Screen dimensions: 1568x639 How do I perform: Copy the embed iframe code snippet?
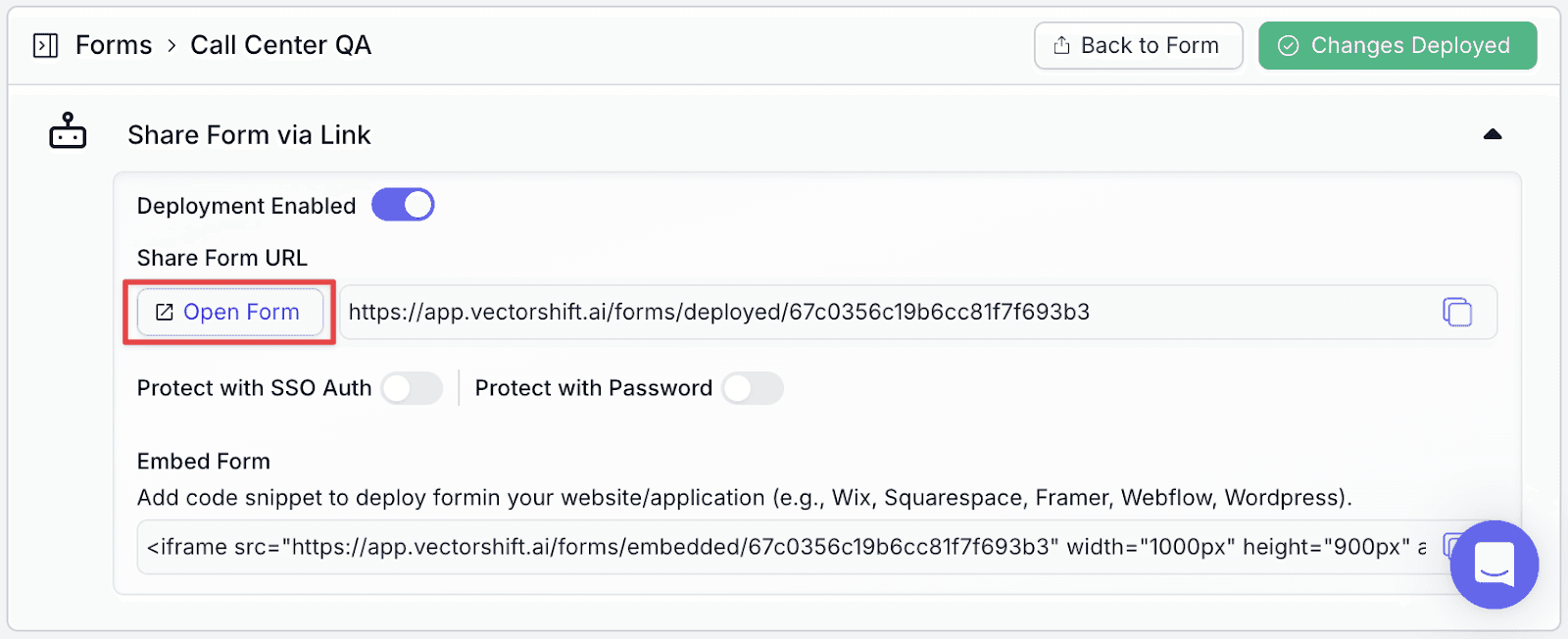[x=1448, y=546]
